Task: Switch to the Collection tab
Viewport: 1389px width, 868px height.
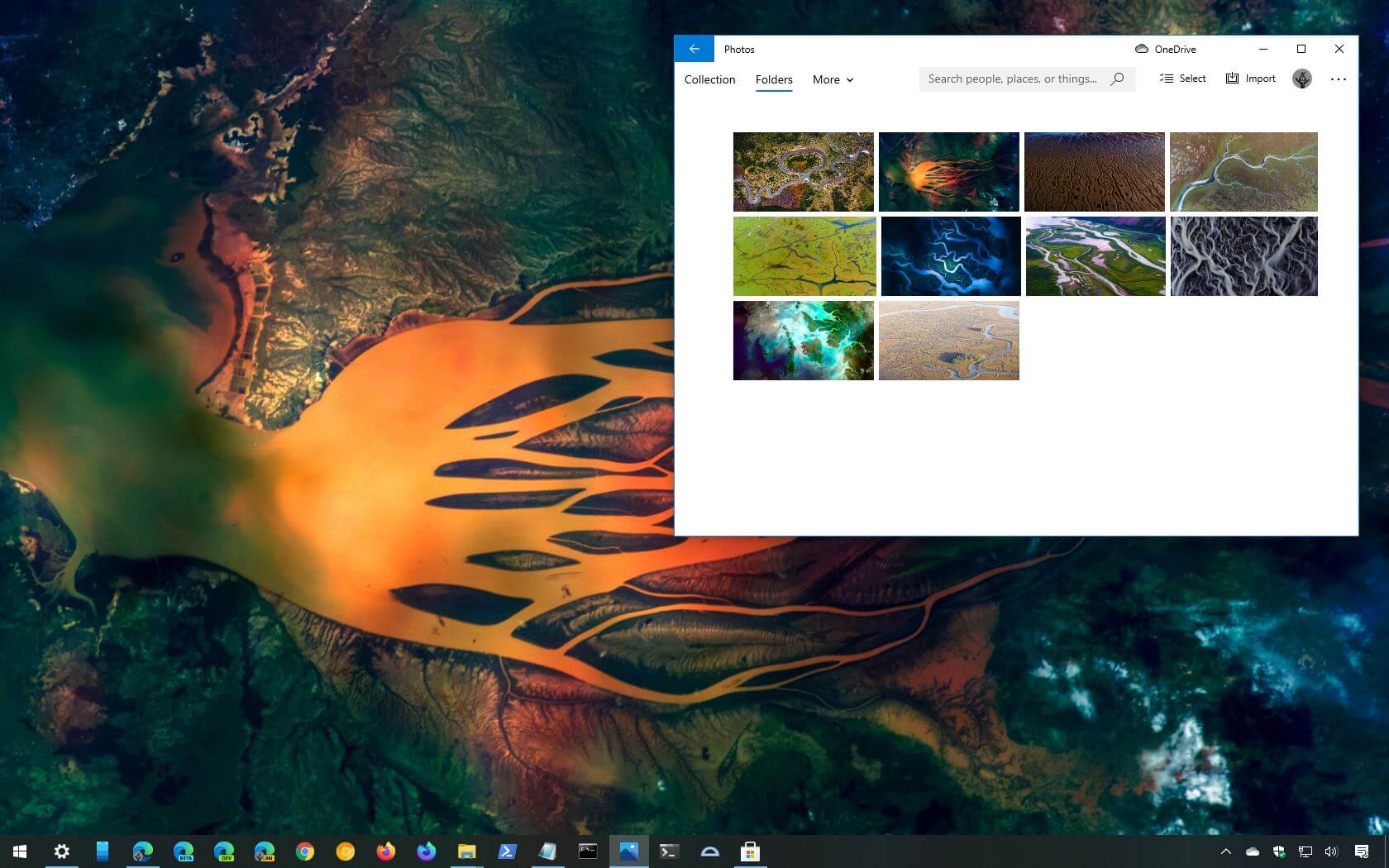Action: click(709, 79)
